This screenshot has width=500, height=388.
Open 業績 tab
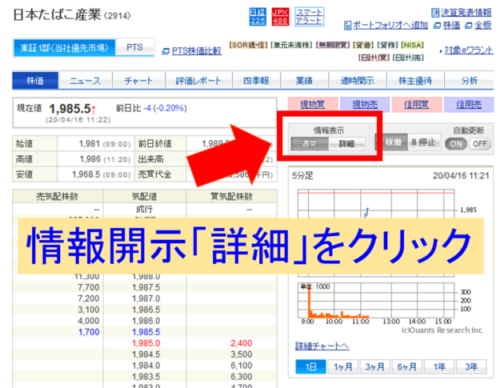click(x=304, y=81)
